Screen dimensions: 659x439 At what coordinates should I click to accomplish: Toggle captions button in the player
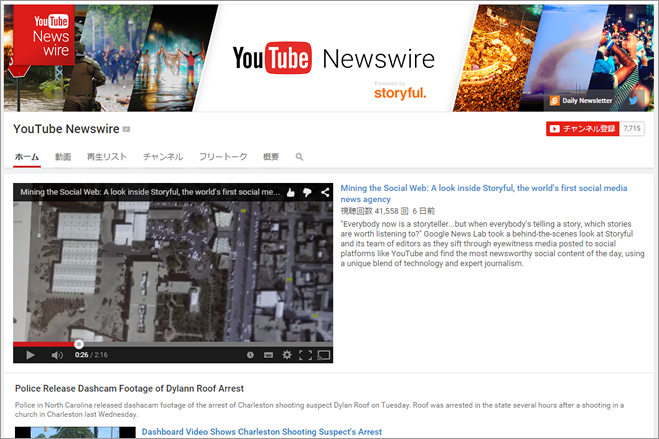coord(268,355)
